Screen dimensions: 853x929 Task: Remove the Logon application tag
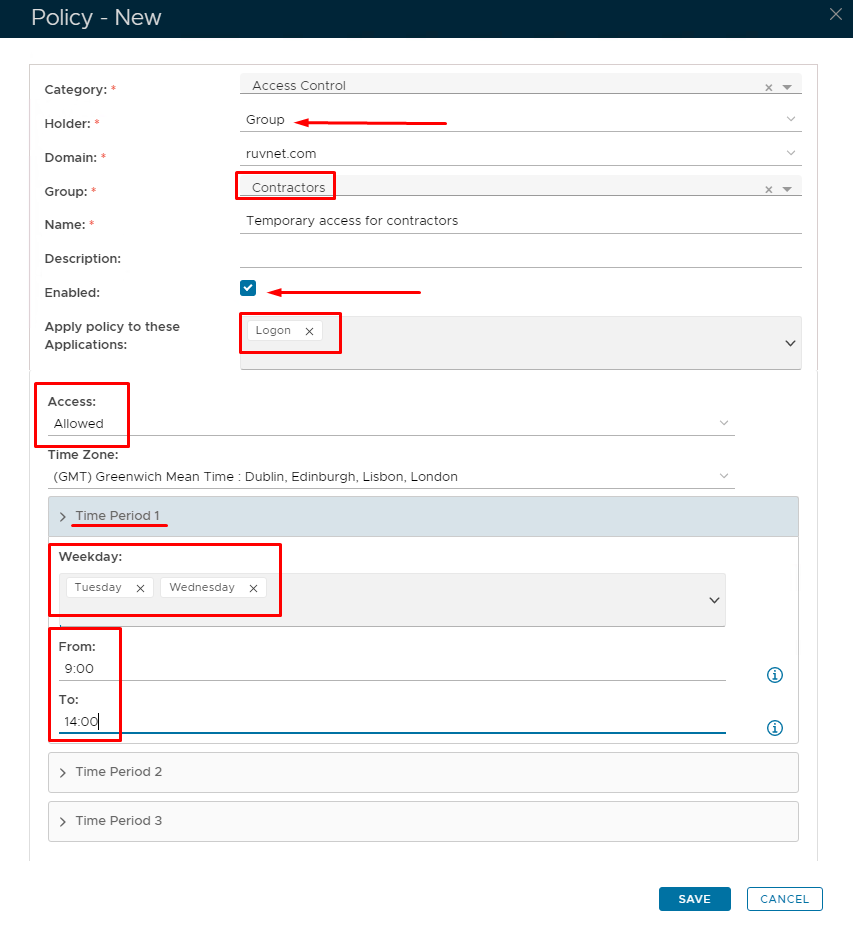309,331
